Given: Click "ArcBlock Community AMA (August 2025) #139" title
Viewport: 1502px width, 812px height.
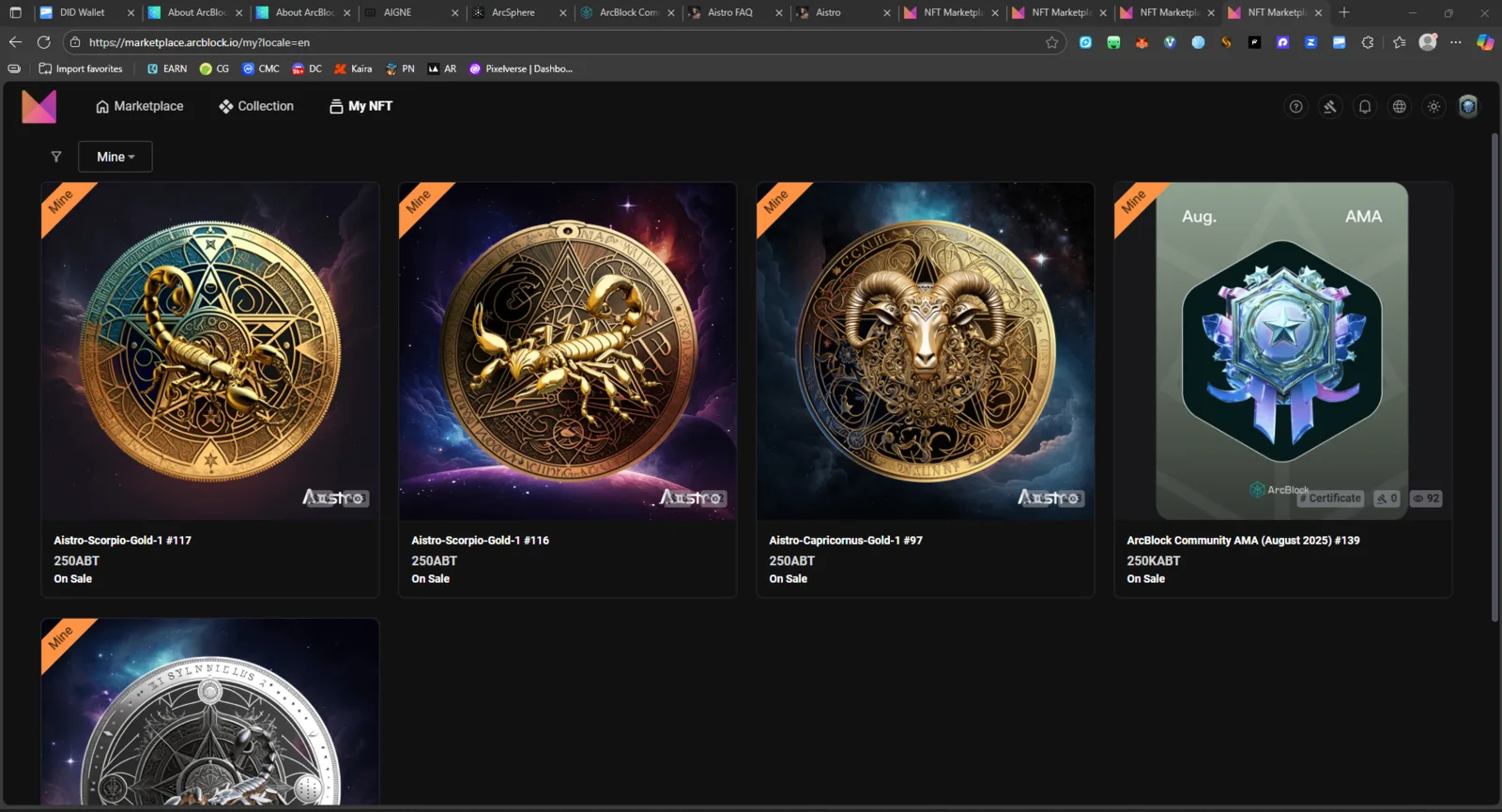Looking at the screenshot, I should pos(1243,541).
